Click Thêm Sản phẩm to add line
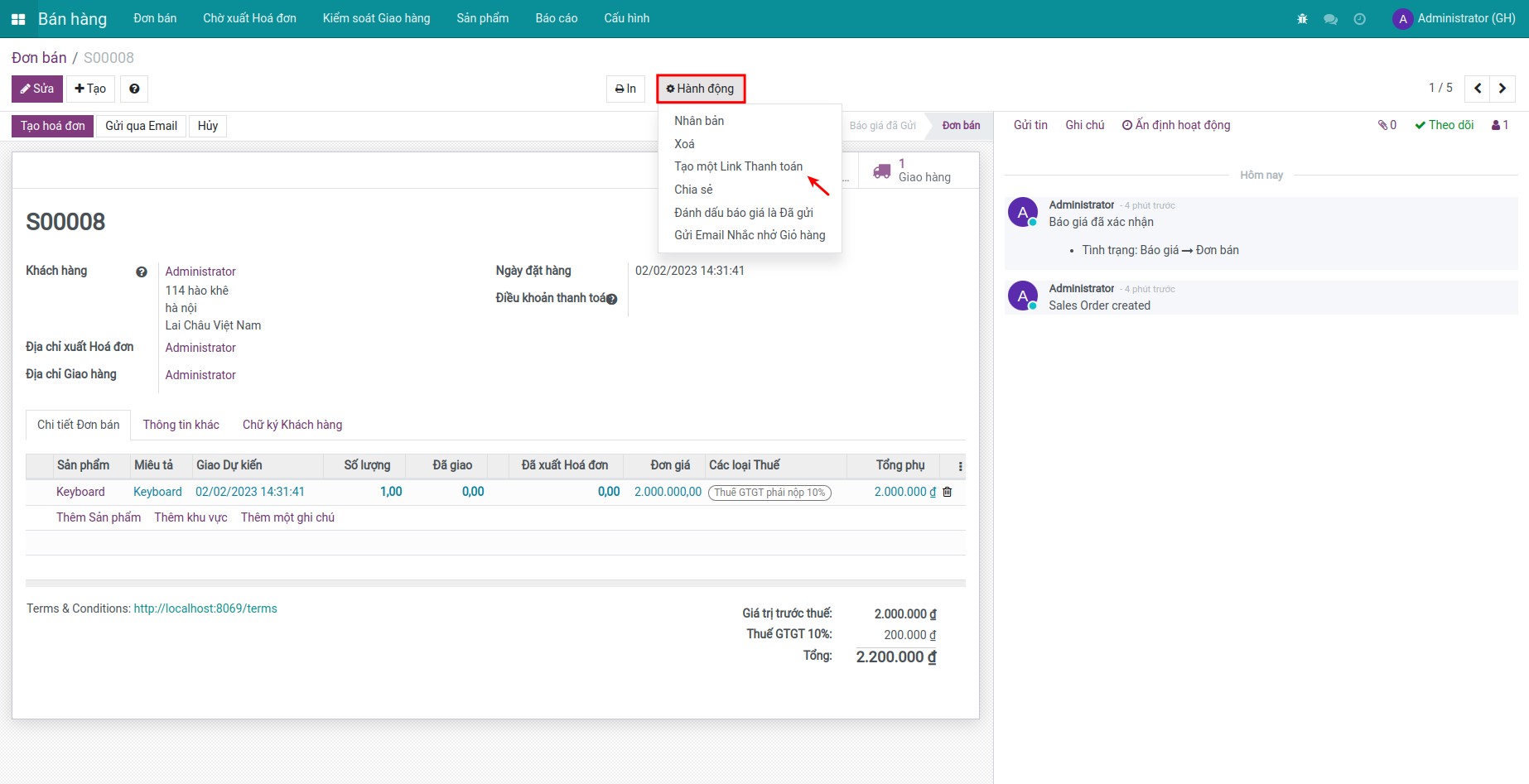 (99, 517)
